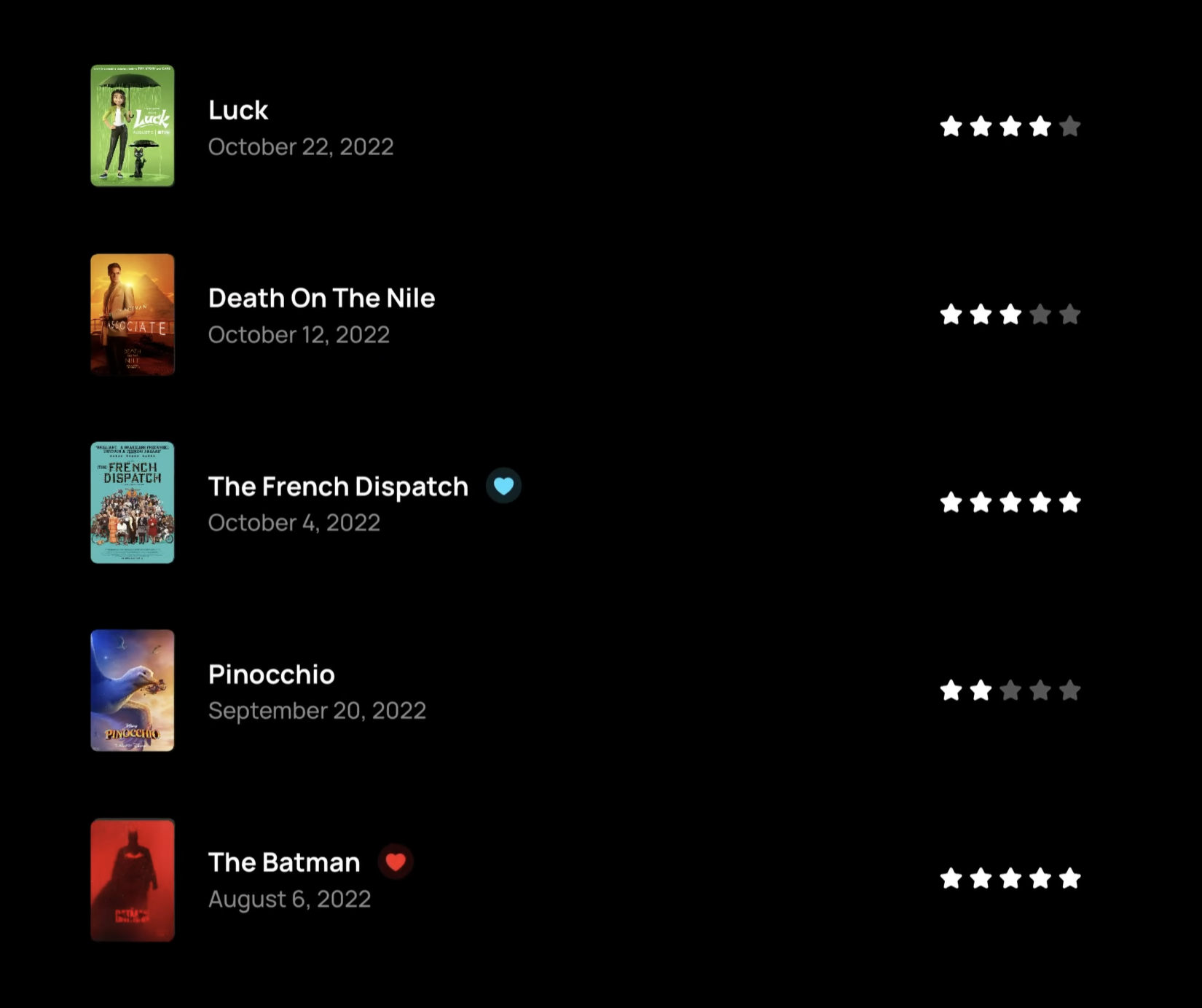Select The French Dispatch title text
Viewport: 1202px width, 1008px height.
(338, 487)
